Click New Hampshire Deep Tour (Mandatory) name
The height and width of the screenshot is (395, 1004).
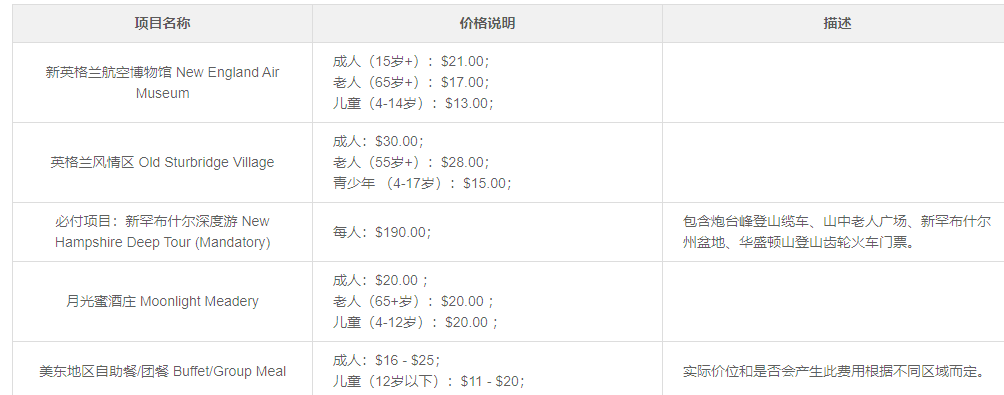tap(163, 232)
